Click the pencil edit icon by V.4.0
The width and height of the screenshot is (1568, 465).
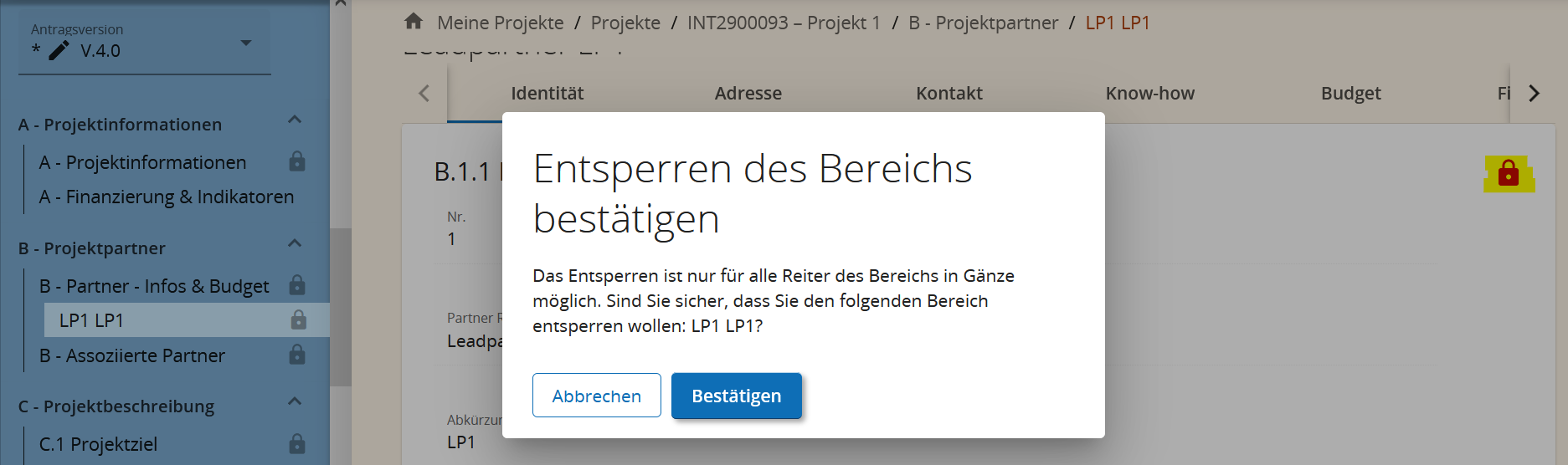(x=59, y=51)
